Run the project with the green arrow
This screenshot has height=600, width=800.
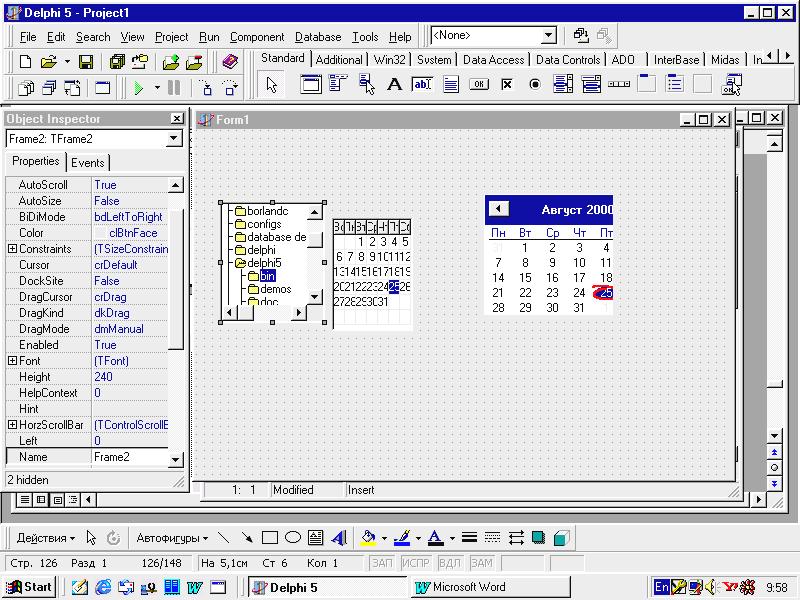138,88
